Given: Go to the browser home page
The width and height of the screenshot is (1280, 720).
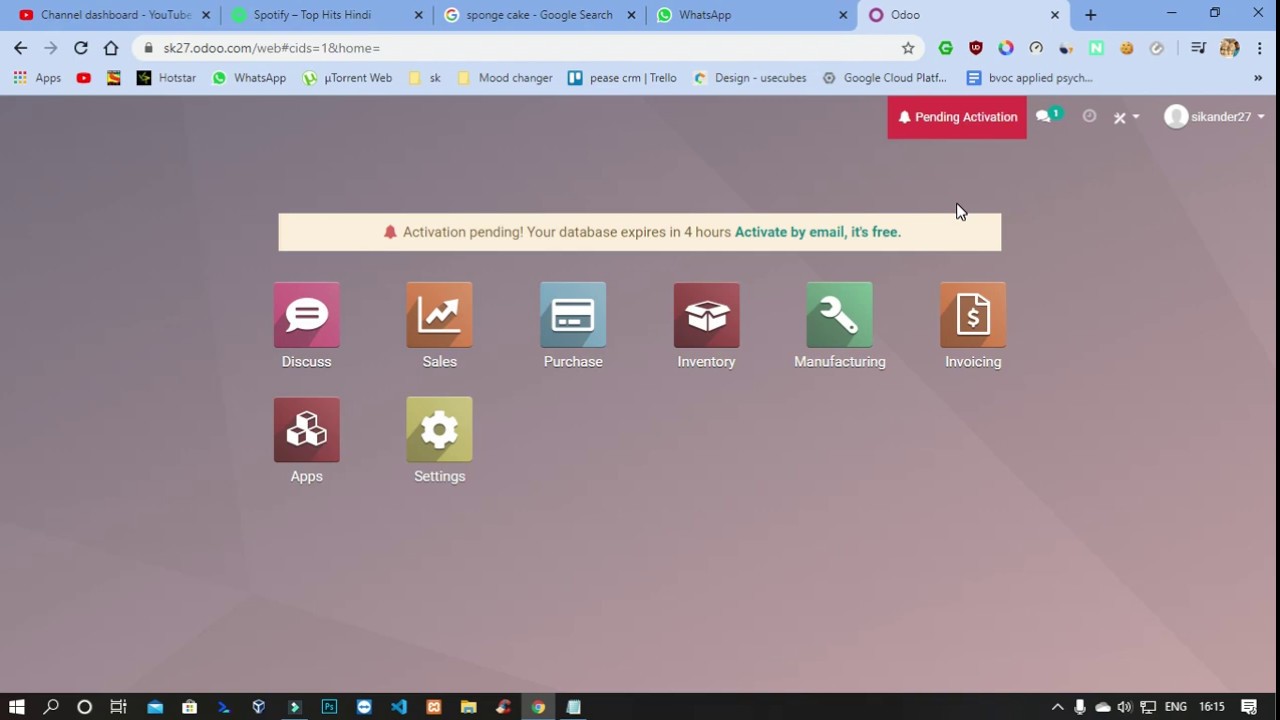Looking at the screenshot, I should (x=111, y=48).
